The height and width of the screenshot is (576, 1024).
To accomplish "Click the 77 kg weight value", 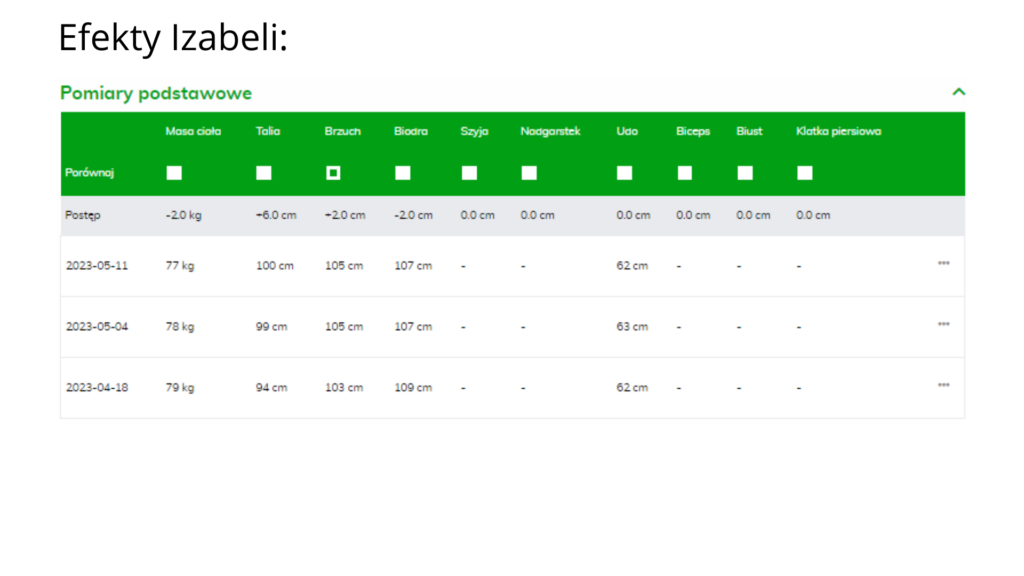I will coord(180,266).
